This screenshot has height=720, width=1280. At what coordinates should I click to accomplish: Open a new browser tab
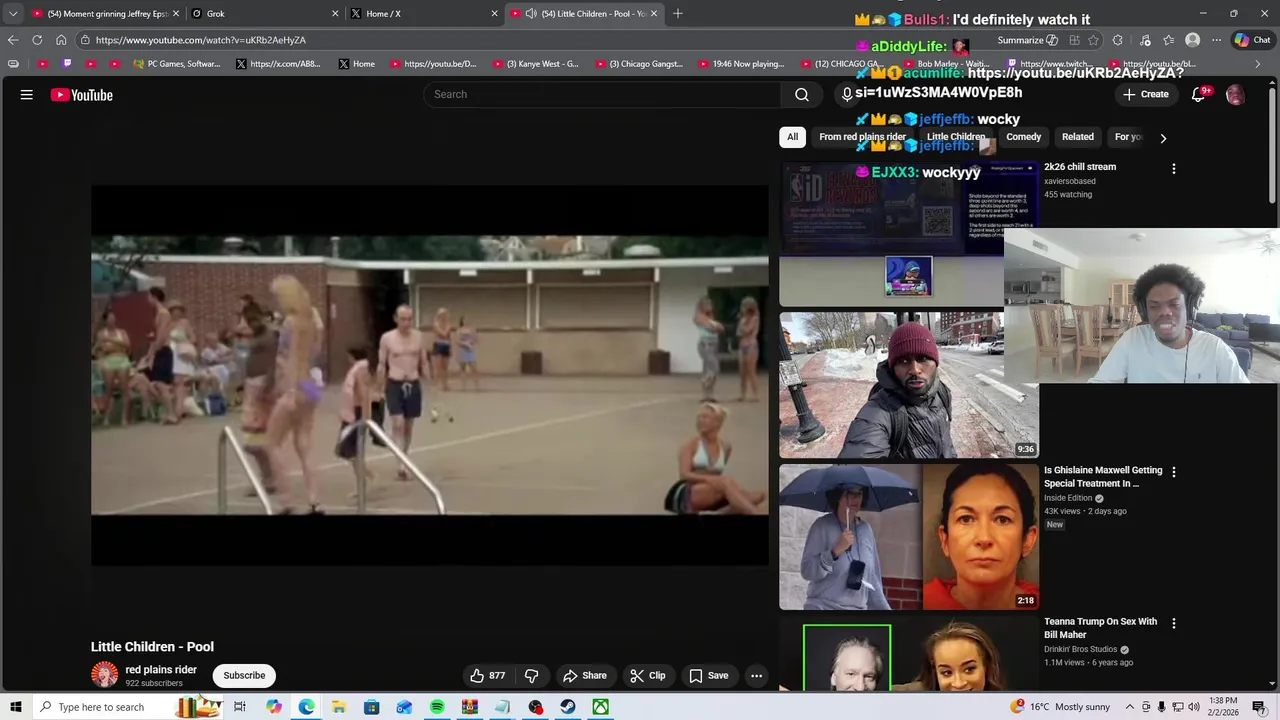click(678, 13)
